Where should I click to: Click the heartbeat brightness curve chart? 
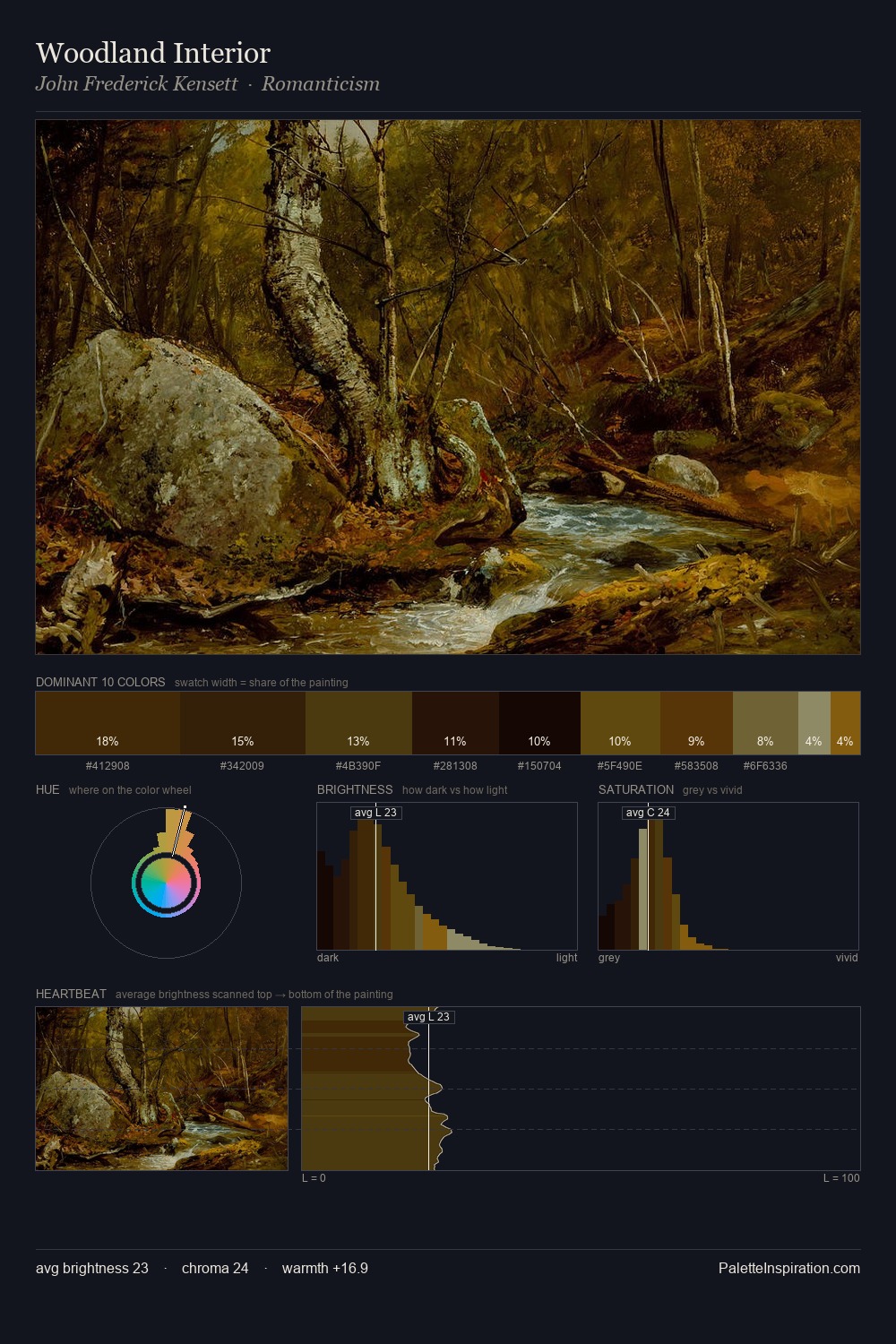(x=581, y=1088)
